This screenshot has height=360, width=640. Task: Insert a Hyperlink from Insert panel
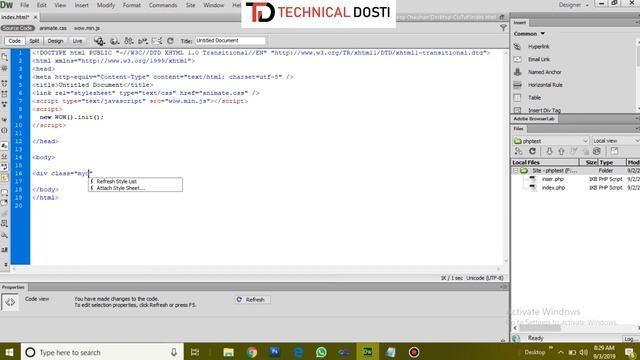[538, 47]
